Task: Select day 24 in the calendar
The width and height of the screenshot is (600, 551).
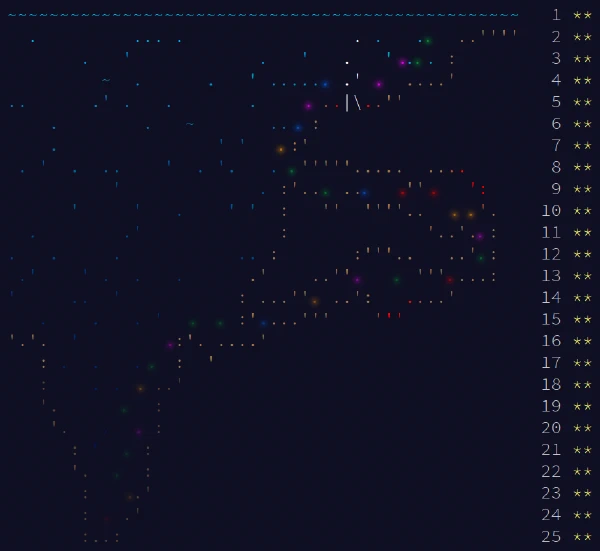Action: point(551,515)
